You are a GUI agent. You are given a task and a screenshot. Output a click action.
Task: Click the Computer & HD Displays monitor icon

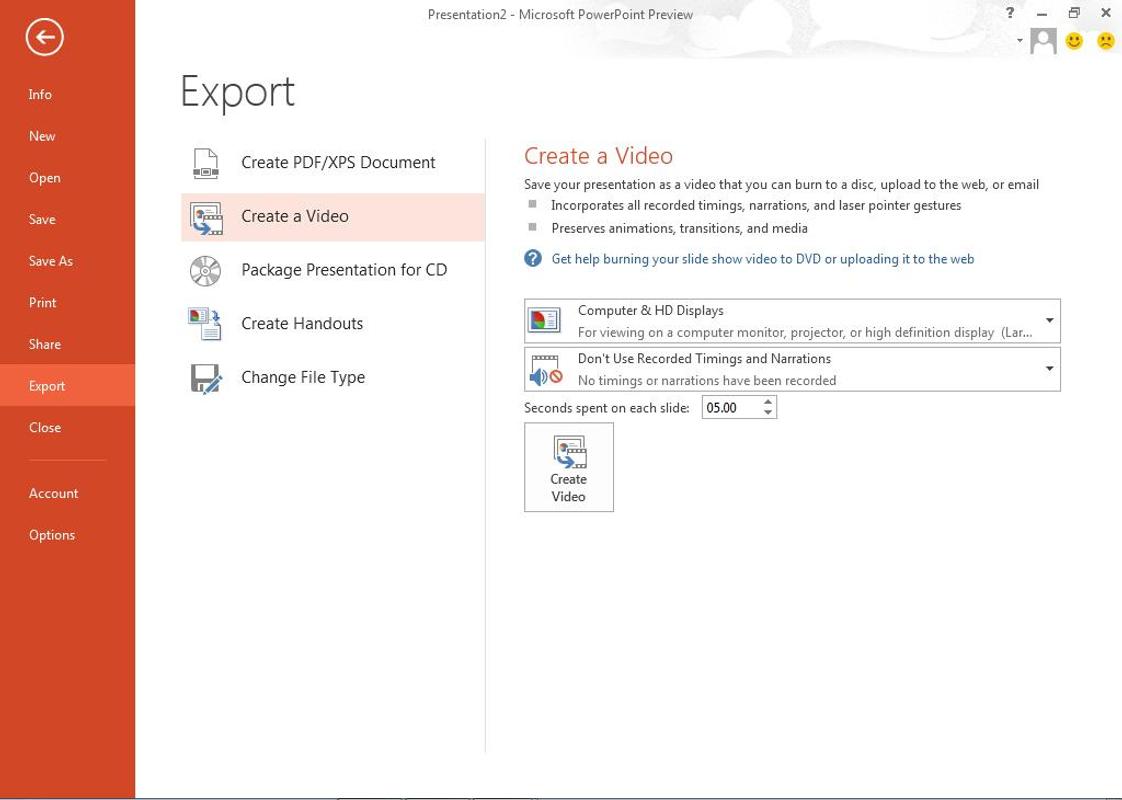(544, 321)
